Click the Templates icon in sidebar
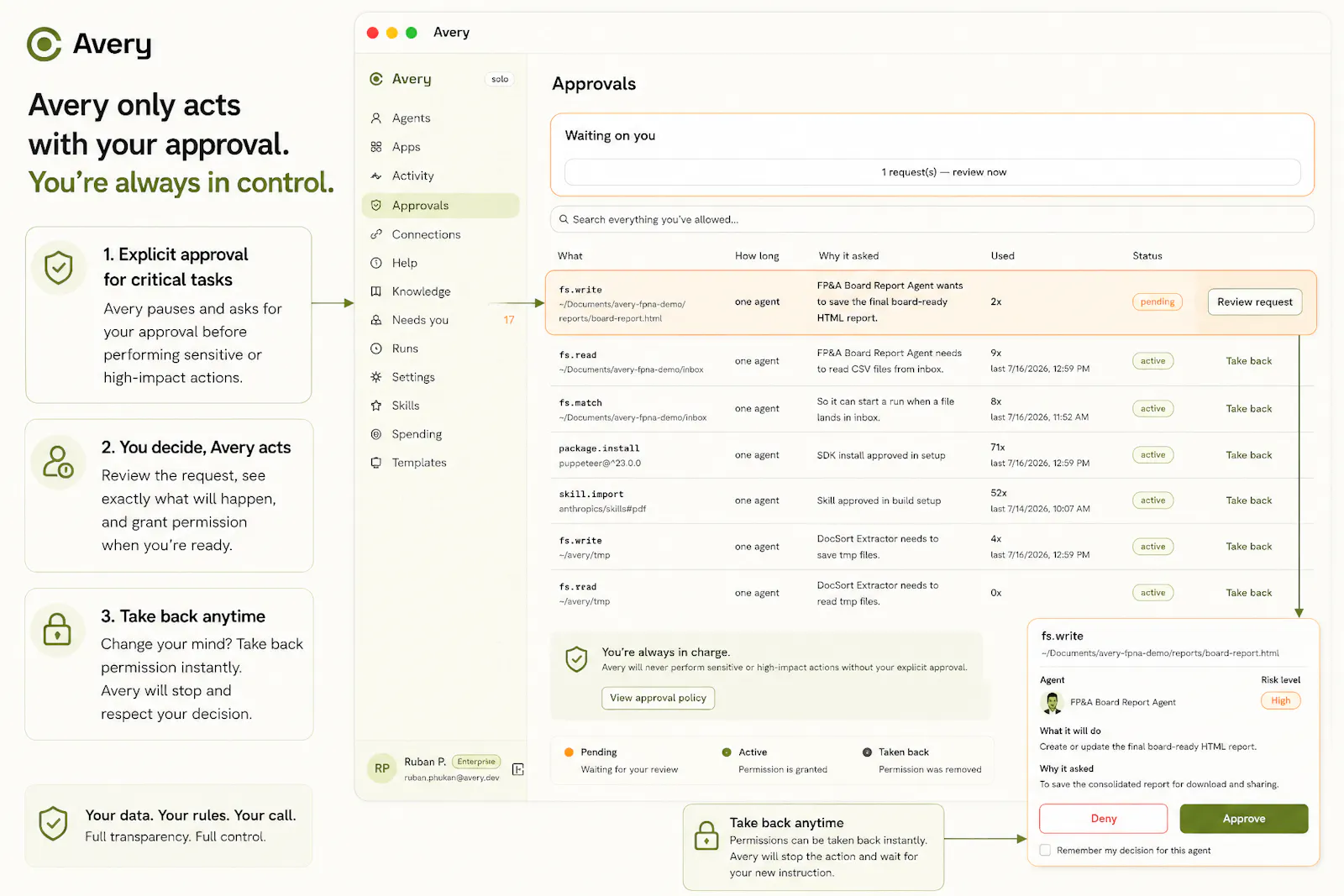The height and width of the screenshot is (896, 1344). [376, 463]
